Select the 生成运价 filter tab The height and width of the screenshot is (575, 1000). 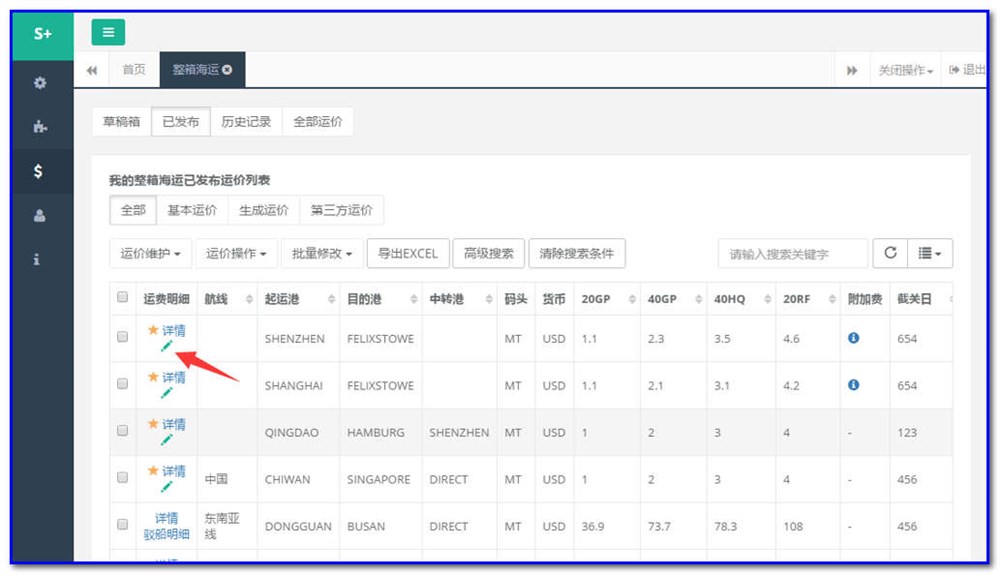263,210
